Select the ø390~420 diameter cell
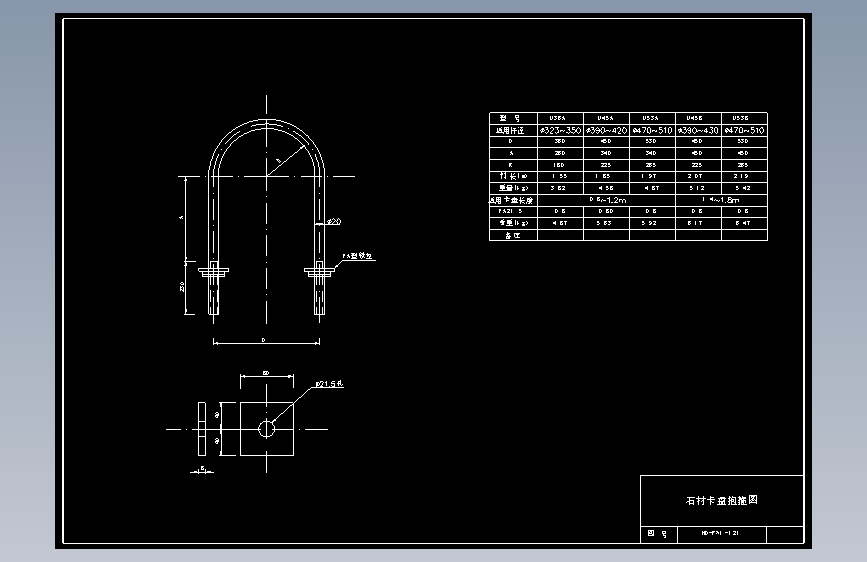 [x=607, y=131]
